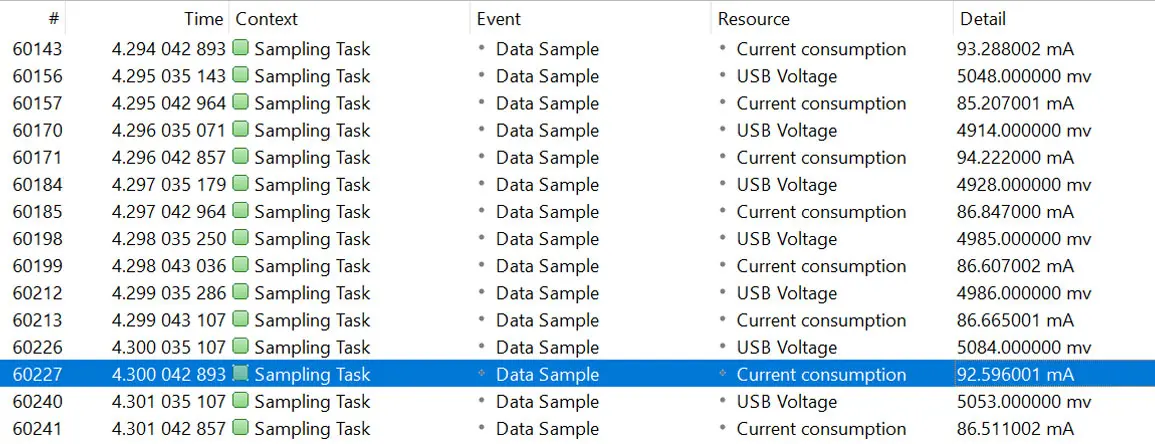Click the # column header
1155x444 pixels.
pyautogui.click(x=53, y=19)
